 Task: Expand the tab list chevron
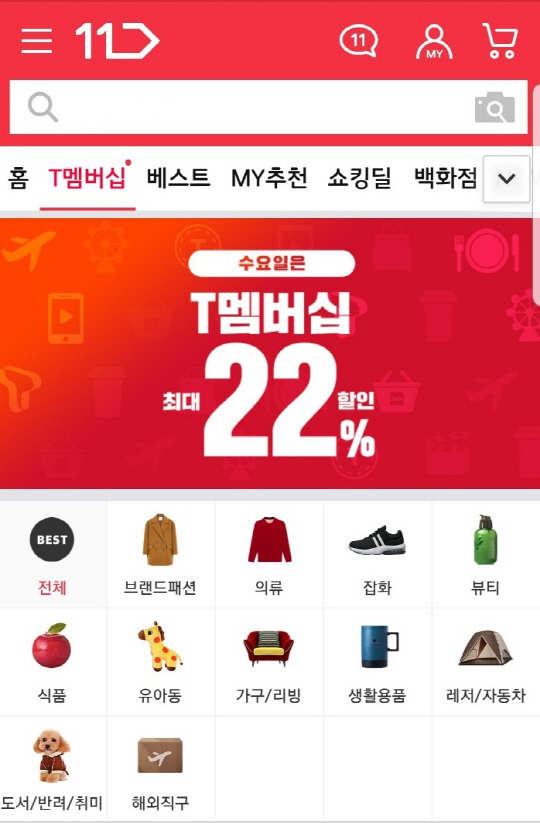pos(506,179)
